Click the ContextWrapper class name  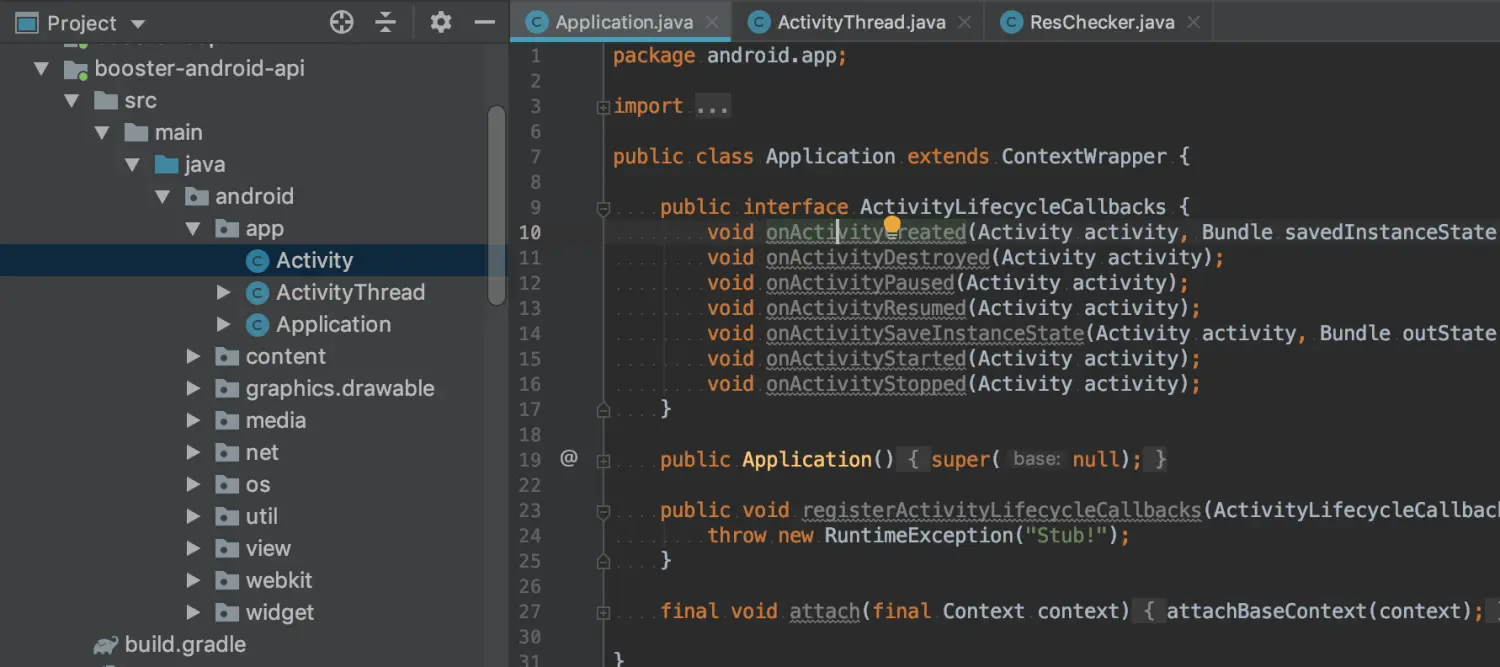pyautogui.click(x=1084, y=157)
